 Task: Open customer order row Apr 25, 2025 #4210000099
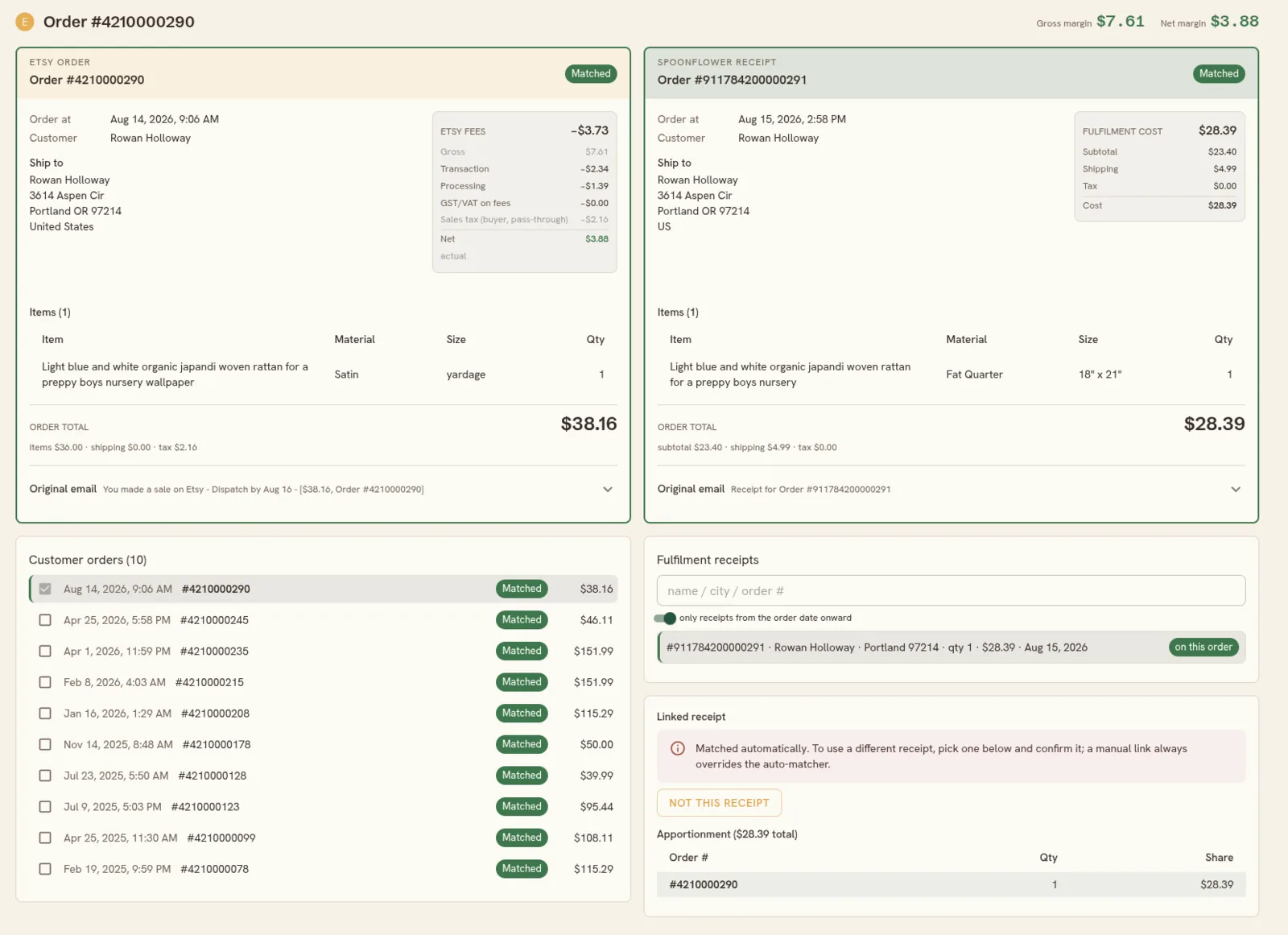tap(324, 838)
